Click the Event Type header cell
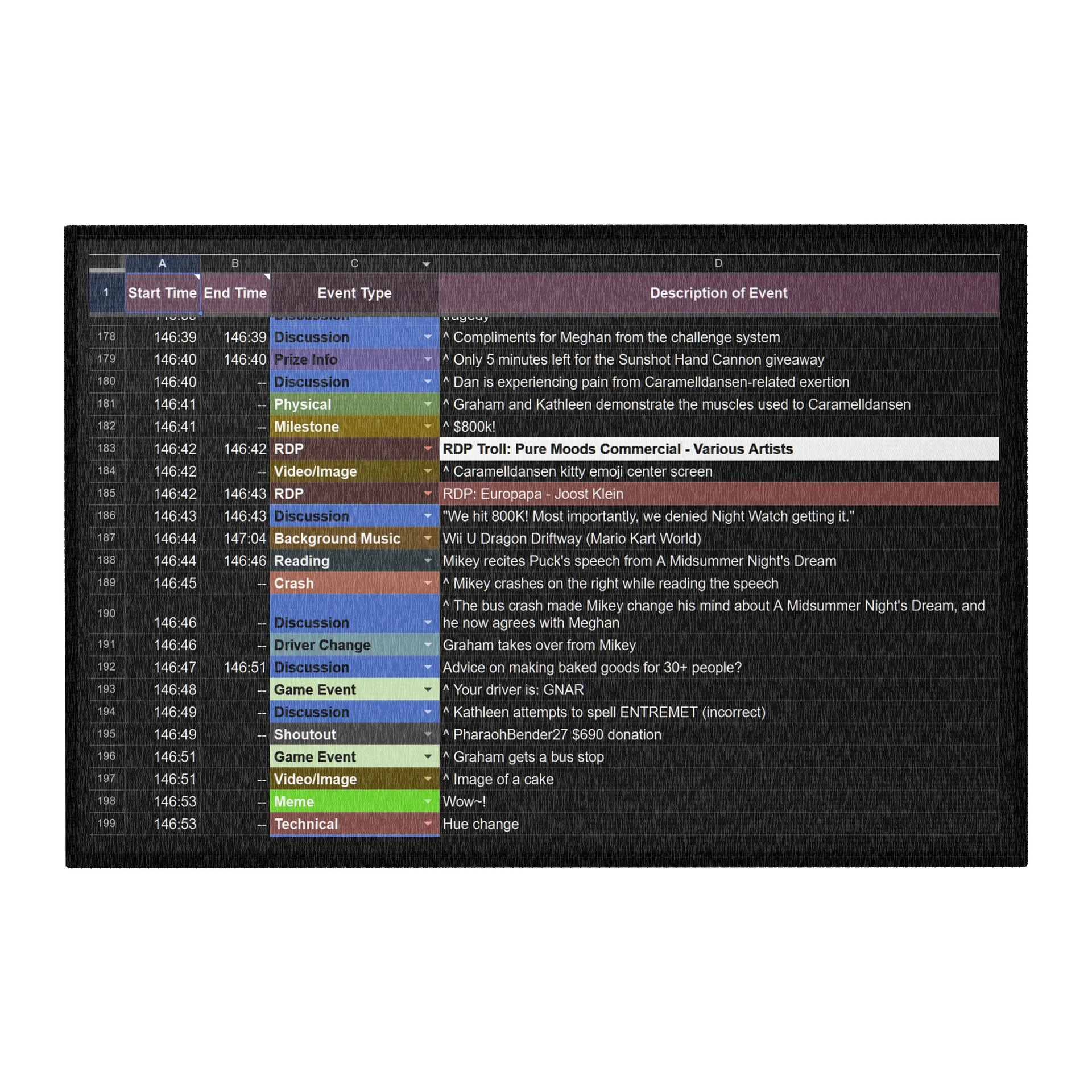1092x1092 pixels. tap(354, 293)
